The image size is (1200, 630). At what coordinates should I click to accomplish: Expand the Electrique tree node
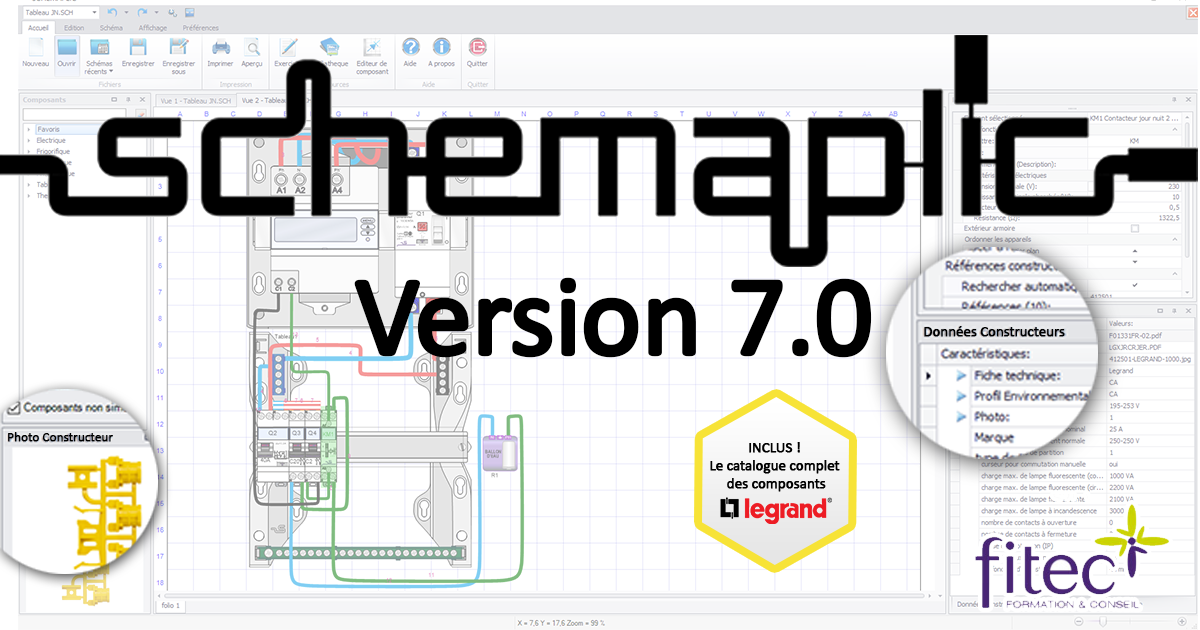click(30, 141)
